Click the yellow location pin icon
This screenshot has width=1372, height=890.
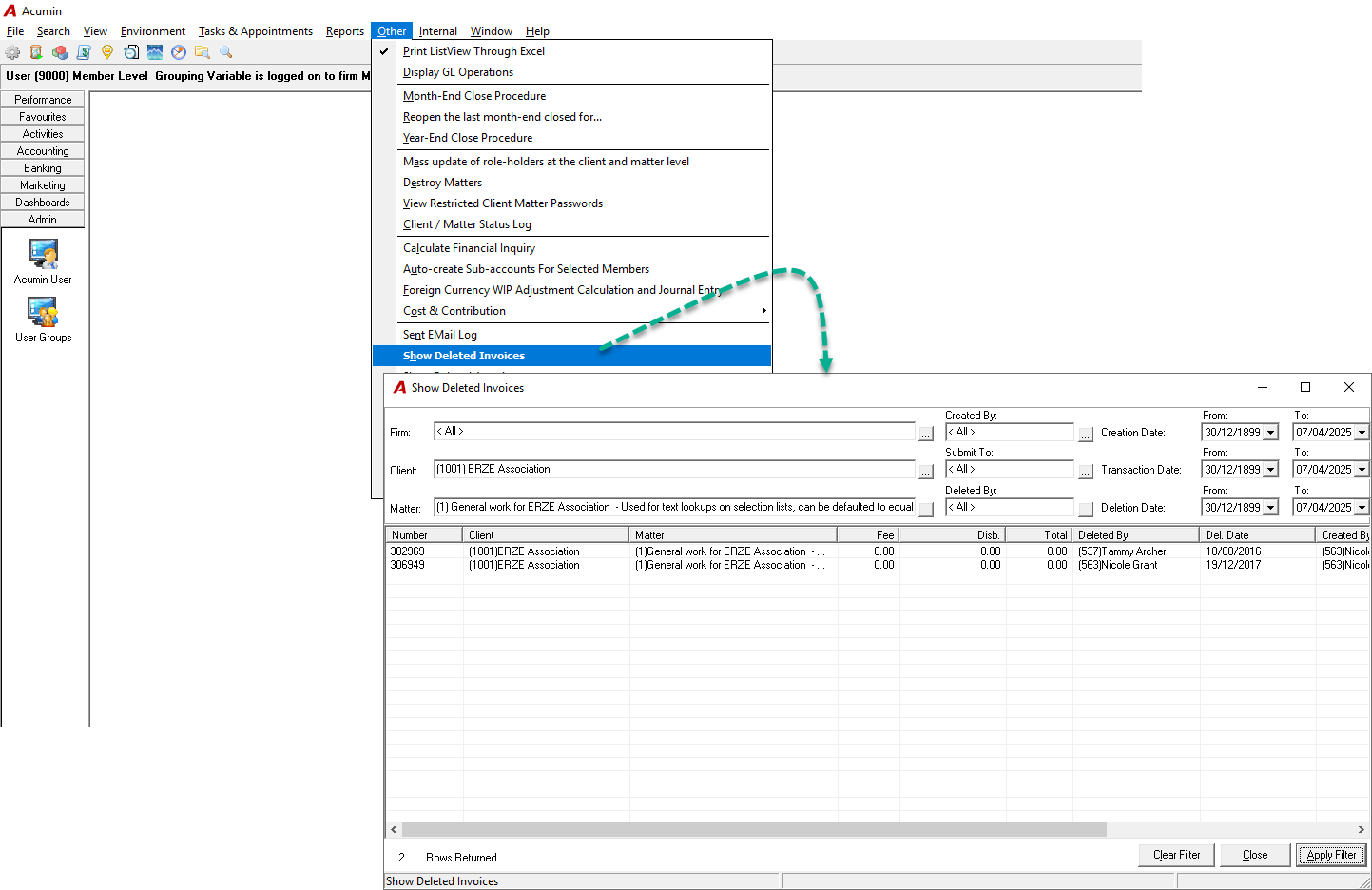point(107,52)
